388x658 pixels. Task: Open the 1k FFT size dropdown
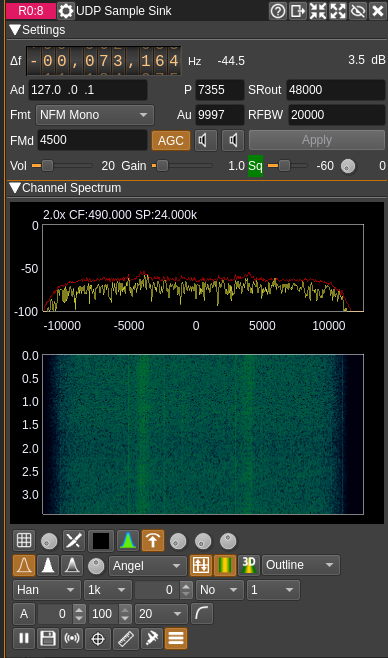point(108,590)
